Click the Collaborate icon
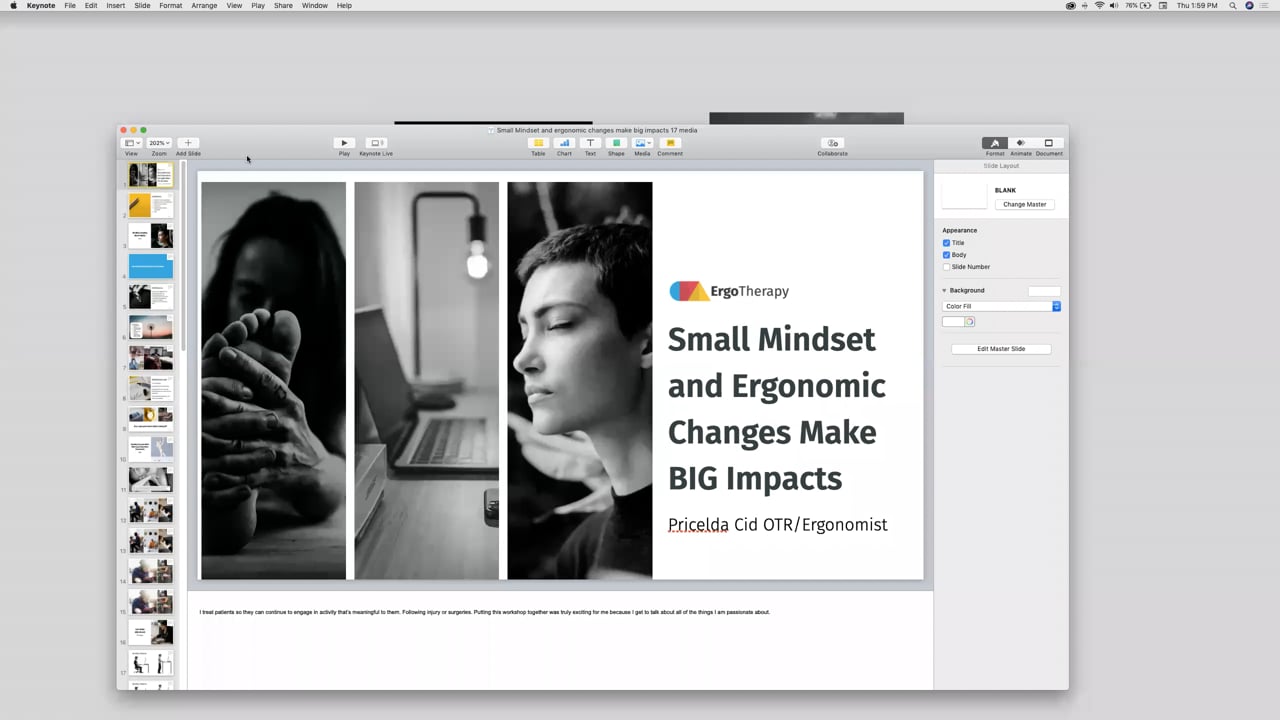Viewport: 1280px width, 720px height. click(832, 143)
